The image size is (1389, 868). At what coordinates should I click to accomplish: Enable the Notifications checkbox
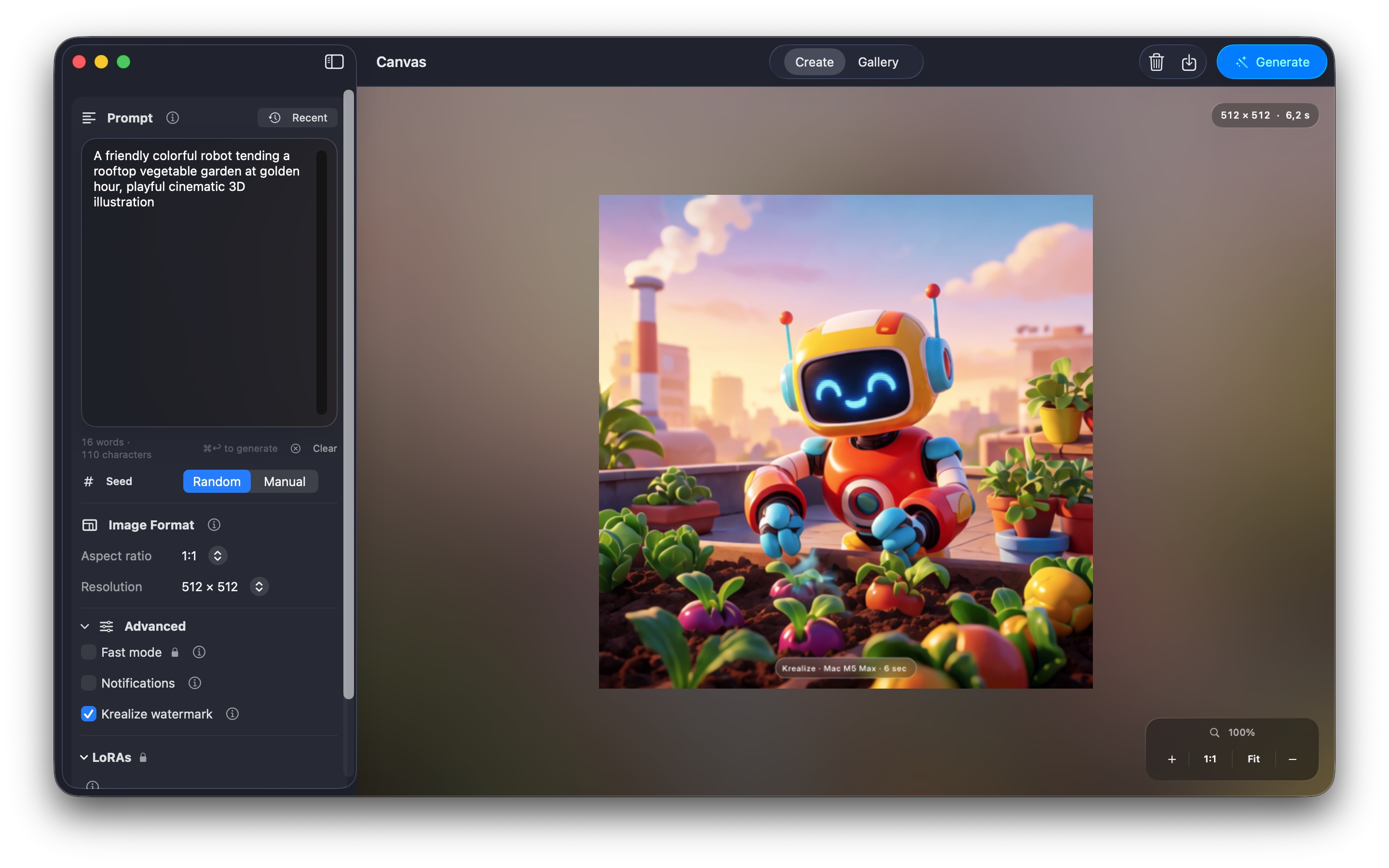pyautogui.click(x=88, y=683)
